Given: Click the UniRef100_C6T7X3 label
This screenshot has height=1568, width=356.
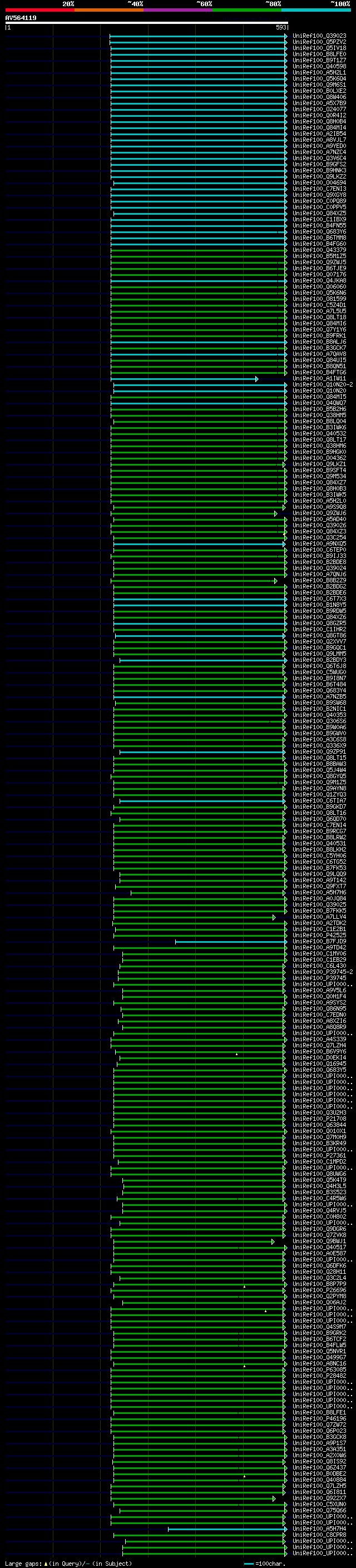Looking at the screenshot, I should pyautogui.click(x=319, y=599).
